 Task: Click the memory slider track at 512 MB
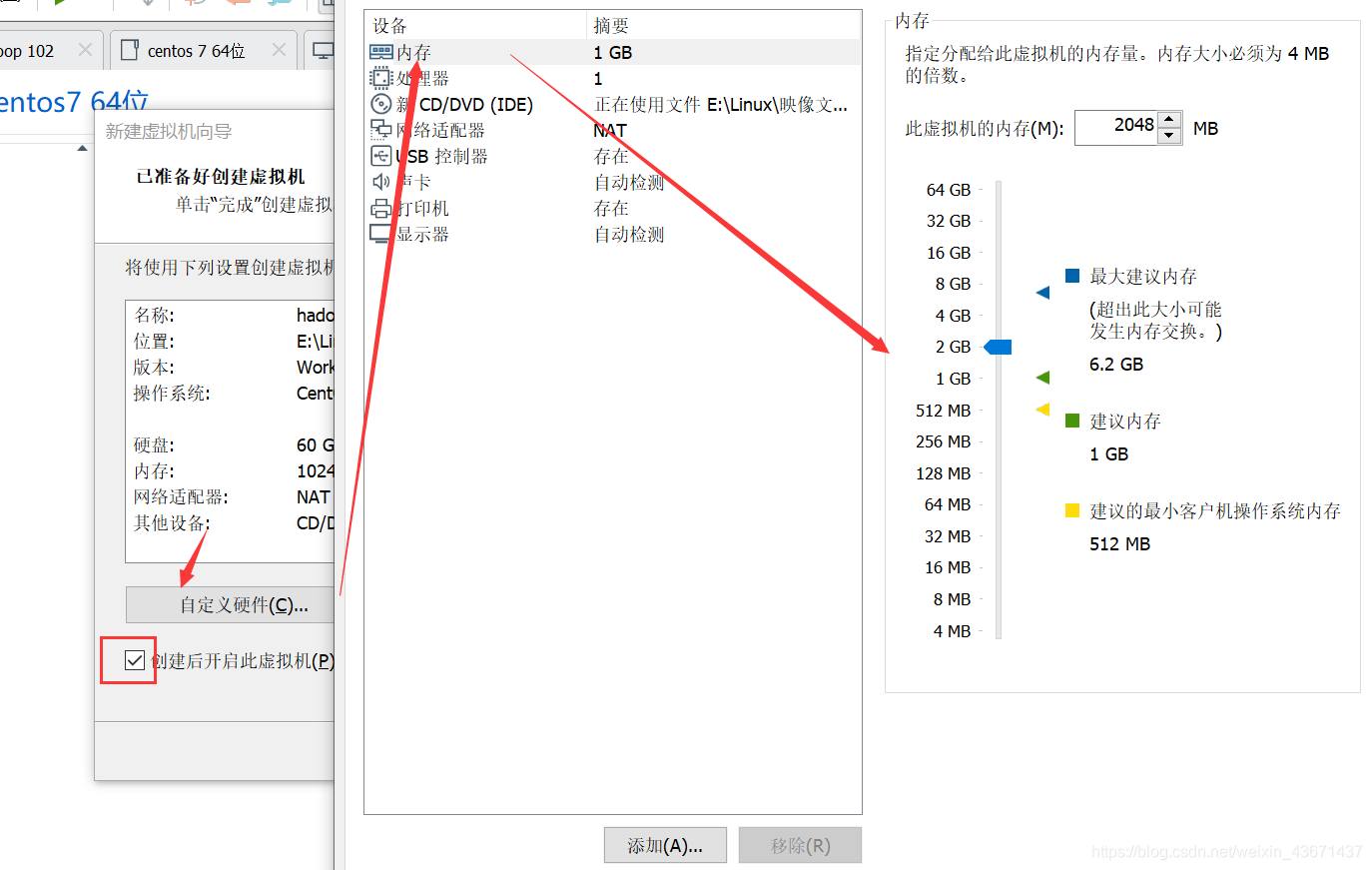click(x=999, y=411)
